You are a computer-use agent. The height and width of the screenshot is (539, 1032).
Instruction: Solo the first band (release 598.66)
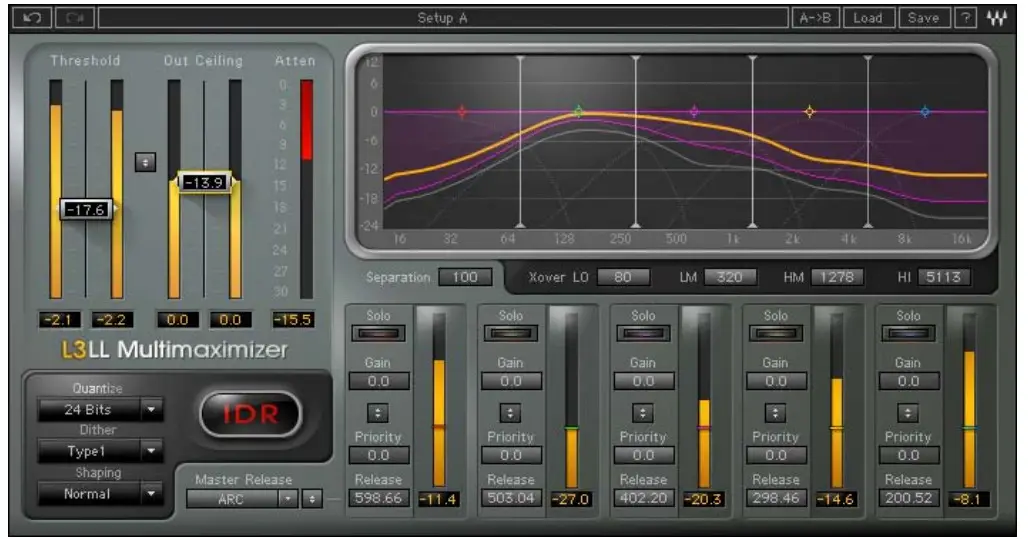[x=378, y=334]
